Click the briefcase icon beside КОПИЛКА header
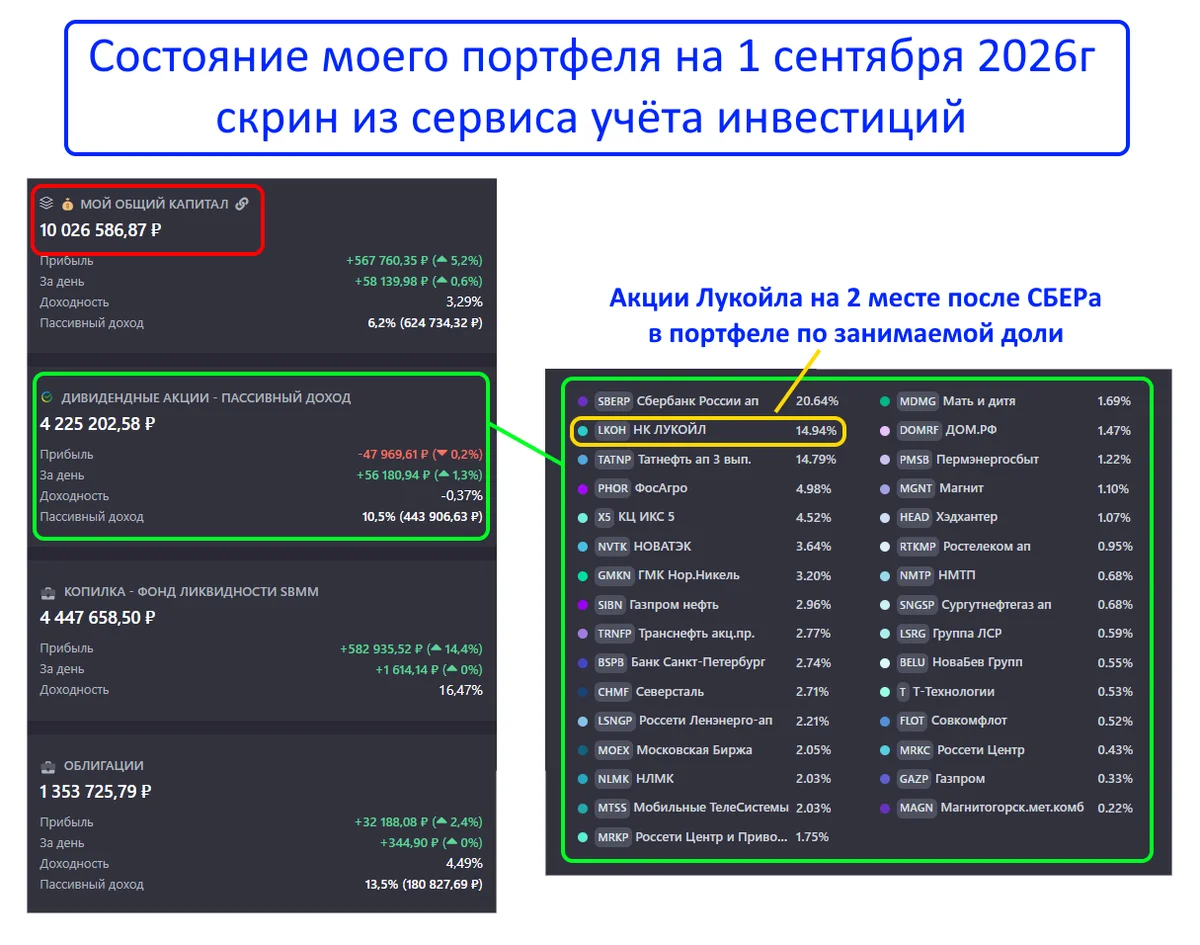This screenshot has width=1200, height=945. point(47,591)
